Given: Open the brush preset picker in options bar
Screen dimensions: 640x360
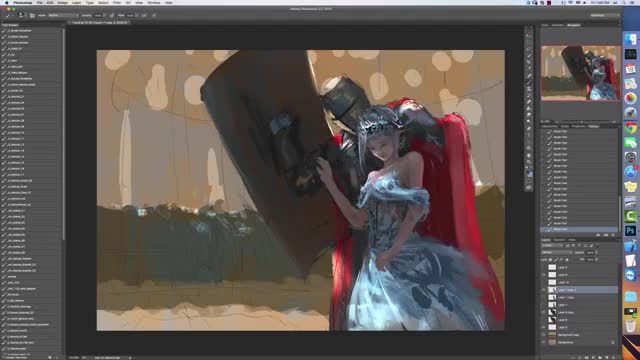Looking at the screenshot, I should (x=21, y=15).
